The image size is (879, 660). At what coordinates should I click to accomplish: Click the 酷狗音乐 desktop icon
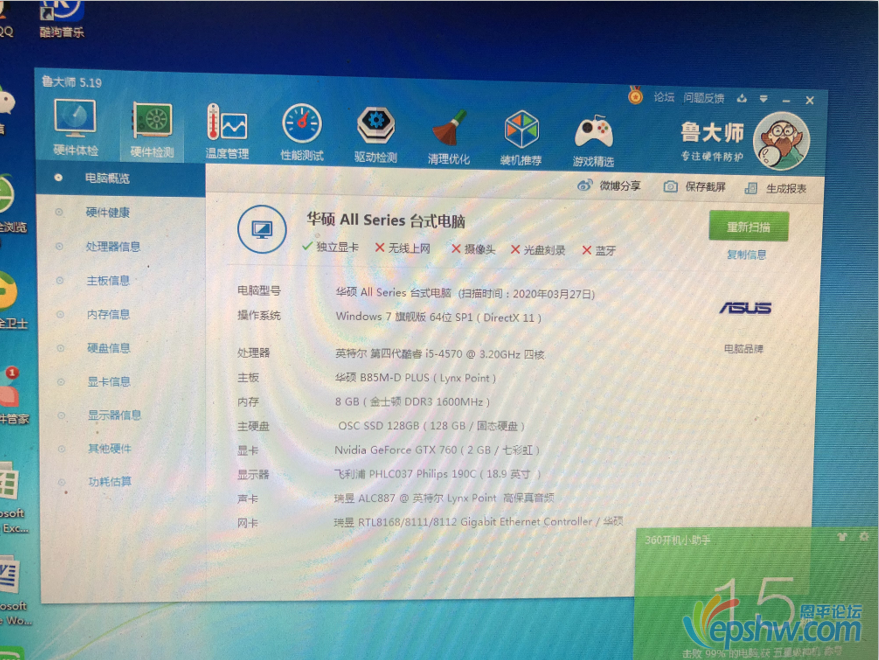point(62,18)
